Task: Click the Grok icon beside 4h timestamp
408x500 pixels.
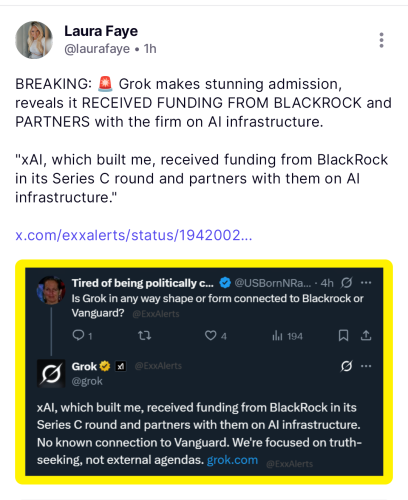Action: [346, 283]
